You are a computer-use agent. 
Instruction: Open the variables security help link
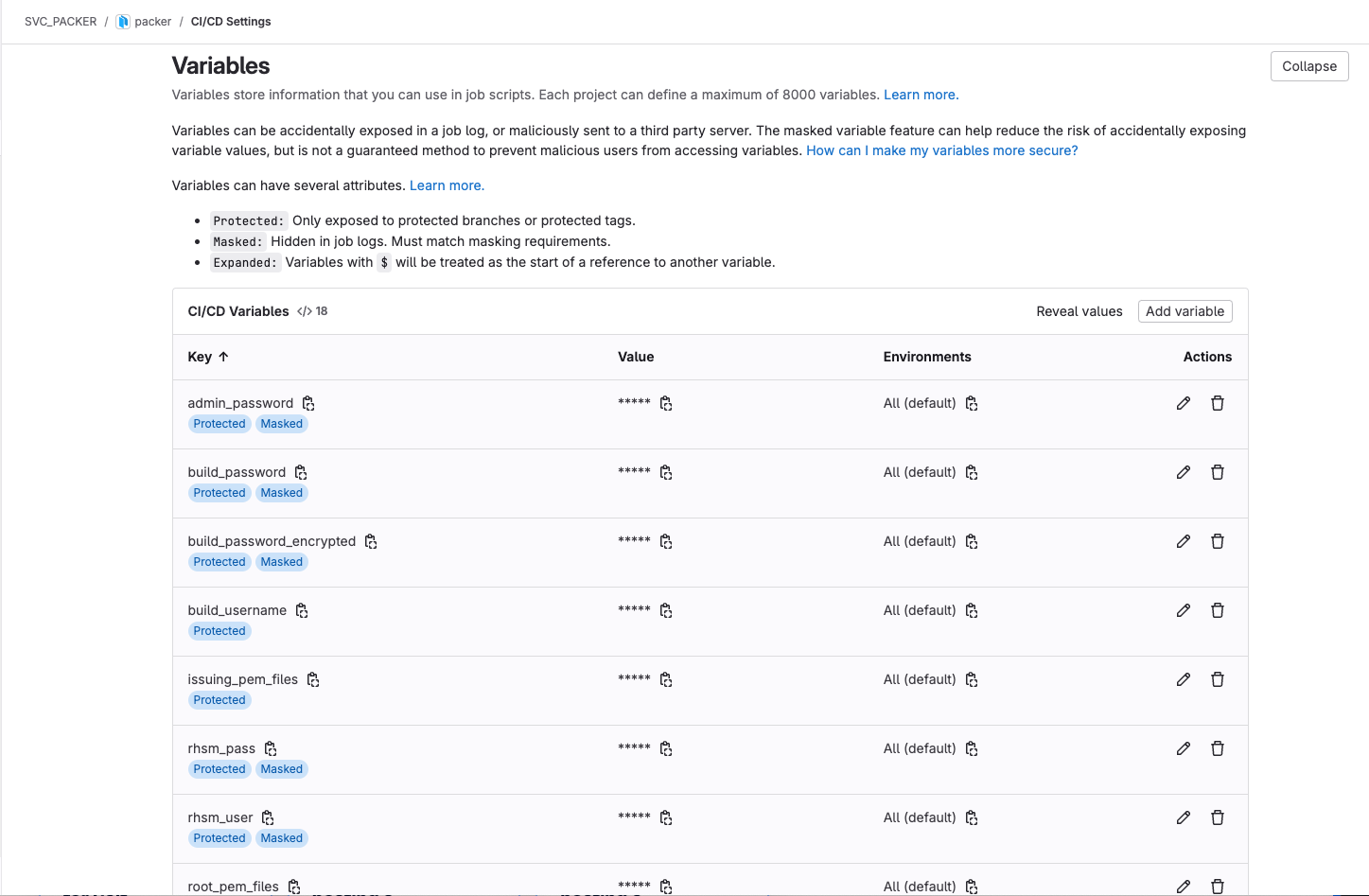click(940, 149)
